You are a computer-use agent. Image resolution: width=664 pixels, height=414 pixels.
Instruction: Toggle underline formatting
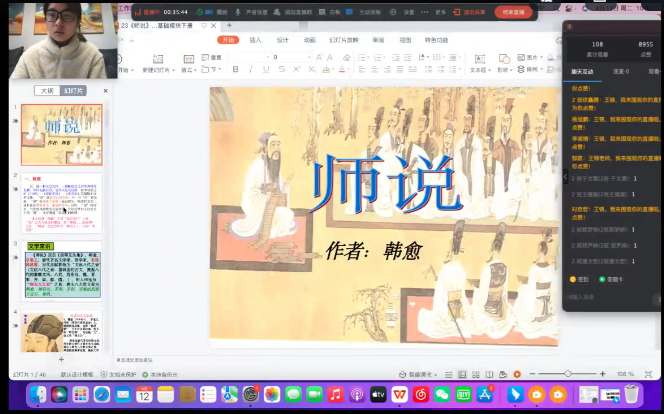(266, 69)
